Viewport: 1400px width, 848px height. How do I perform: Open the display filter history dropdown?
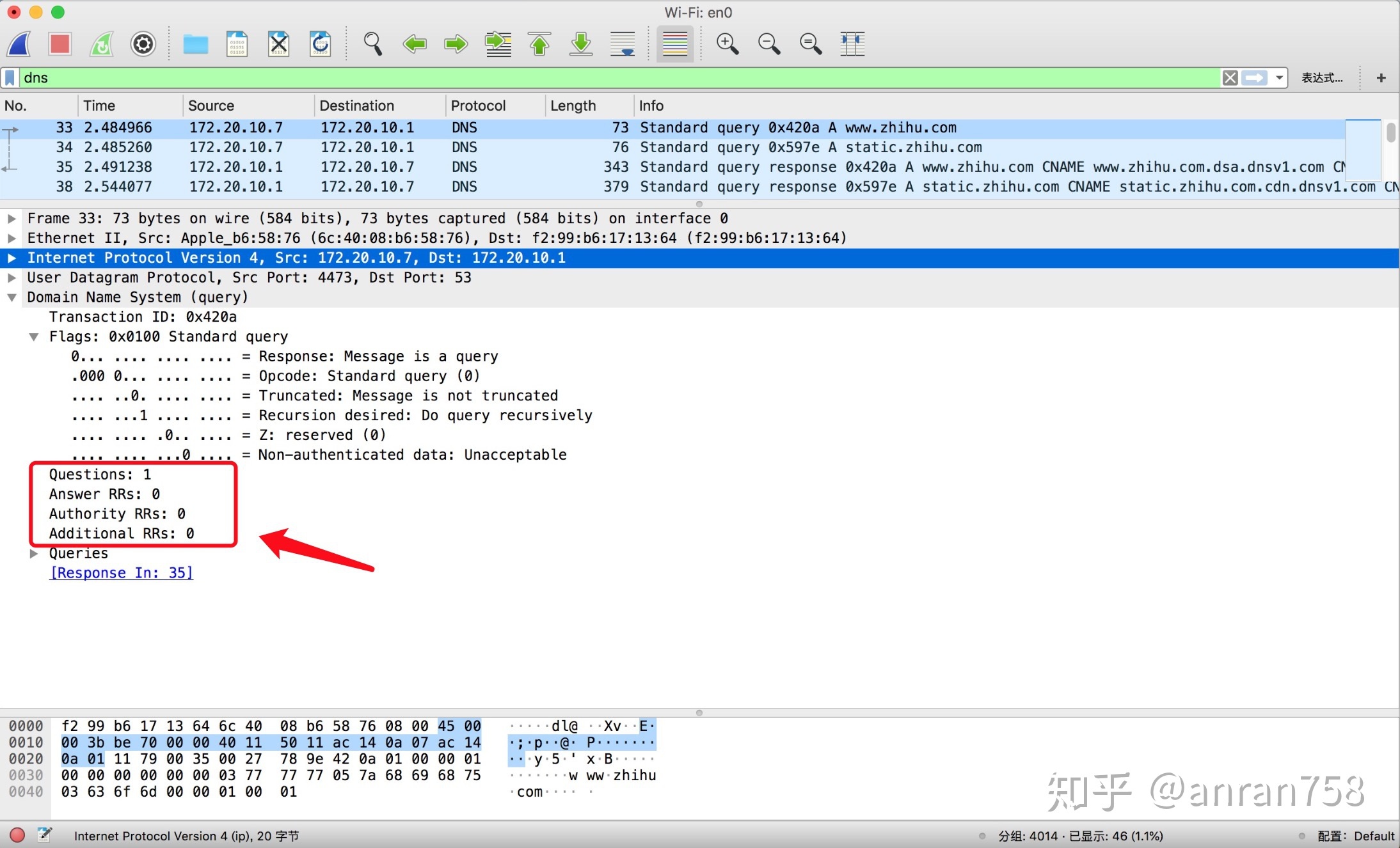[x=1279, y=78]
